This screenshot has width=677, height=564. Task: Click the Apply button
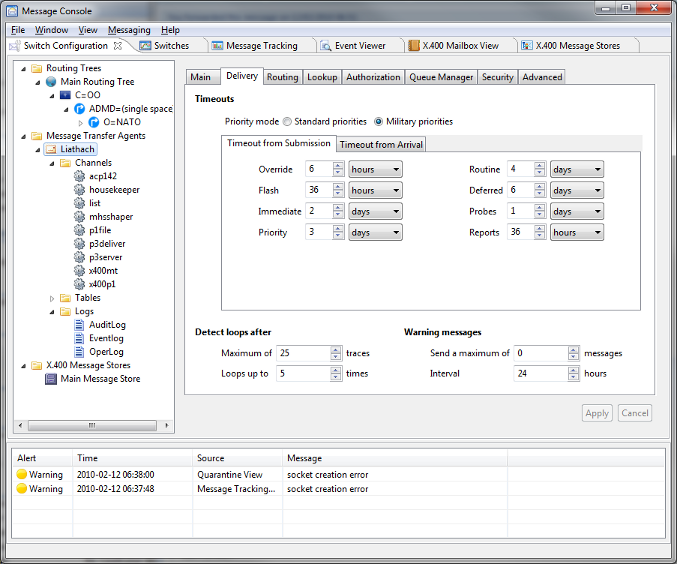pyautogui.click(x=597, y=413)
